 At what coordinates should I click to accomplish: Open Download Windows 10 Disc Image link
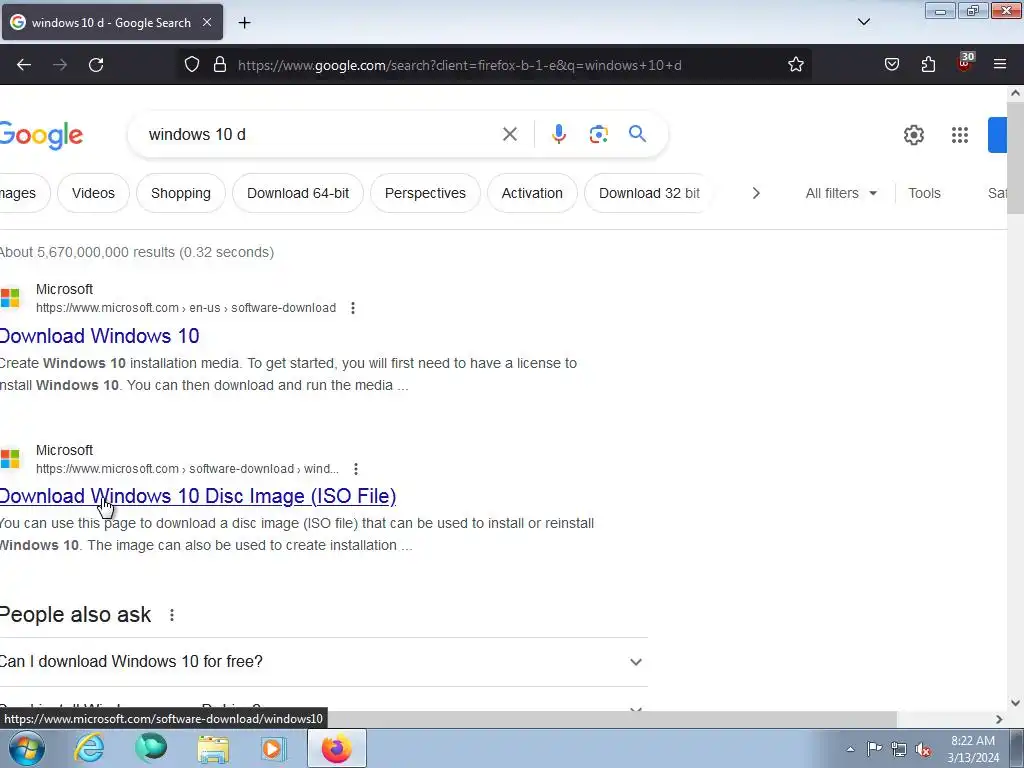pos(198,496)
